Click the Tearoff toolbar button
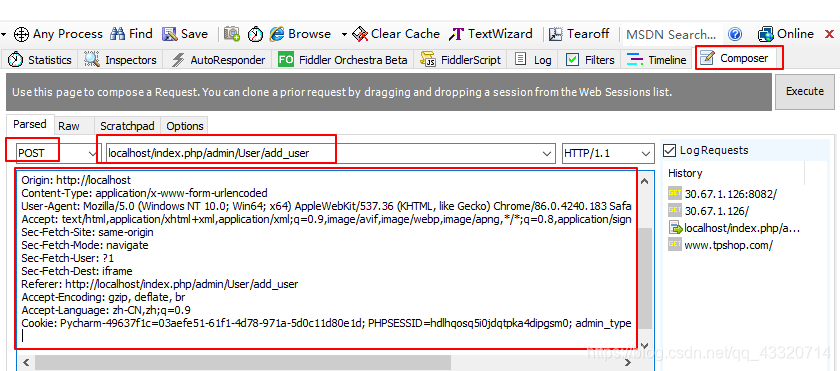The width and height of the screenshot is (840, 371). (x=579, y=34)
